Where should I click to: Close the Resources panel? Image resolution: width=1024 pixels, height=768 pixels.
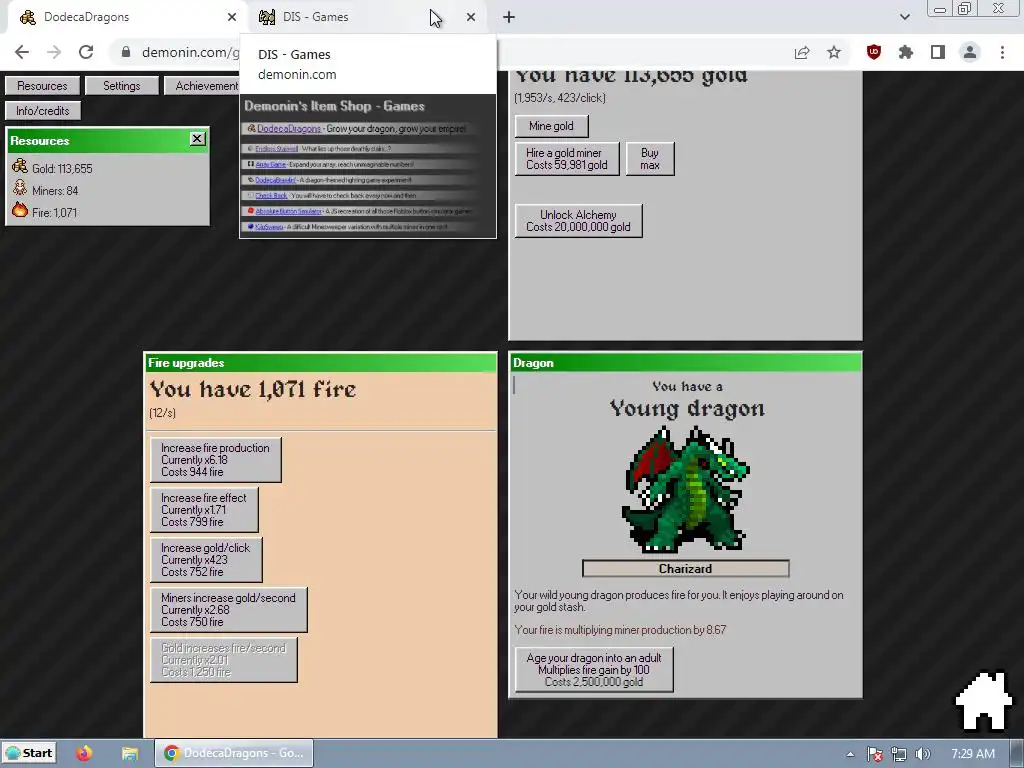[197, 138]
